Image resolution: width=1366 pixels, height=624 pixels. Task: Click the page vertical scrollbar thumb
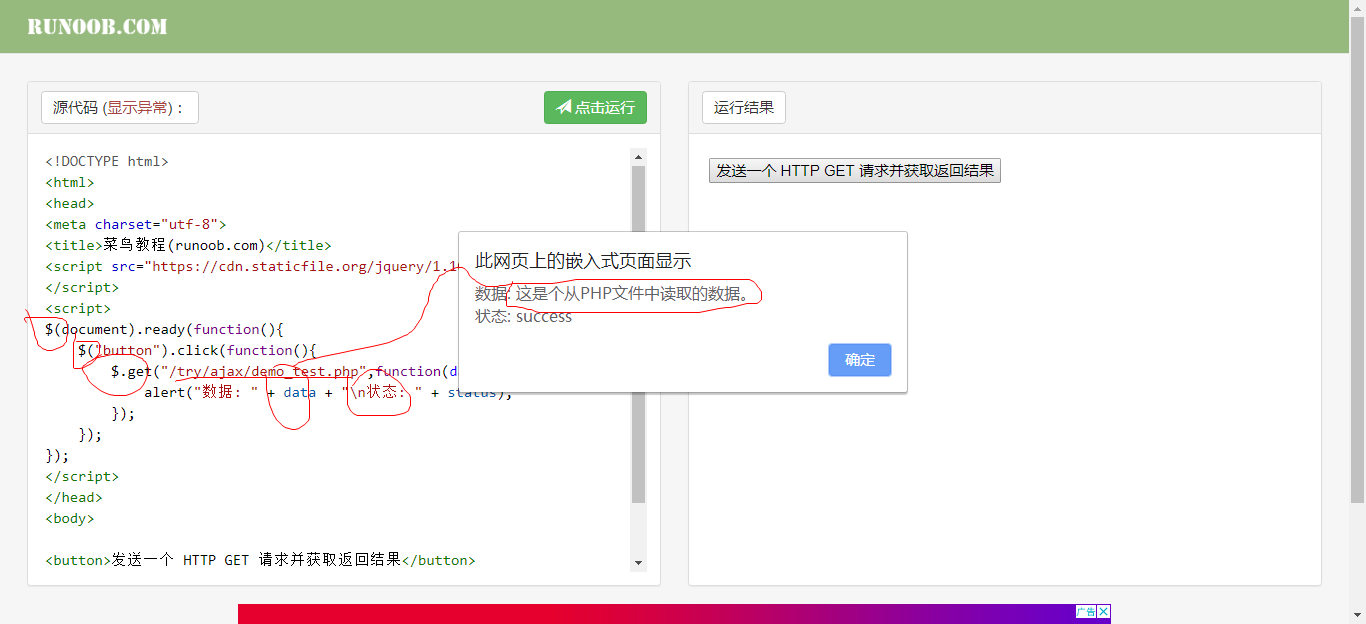(x=1357, y=260)
